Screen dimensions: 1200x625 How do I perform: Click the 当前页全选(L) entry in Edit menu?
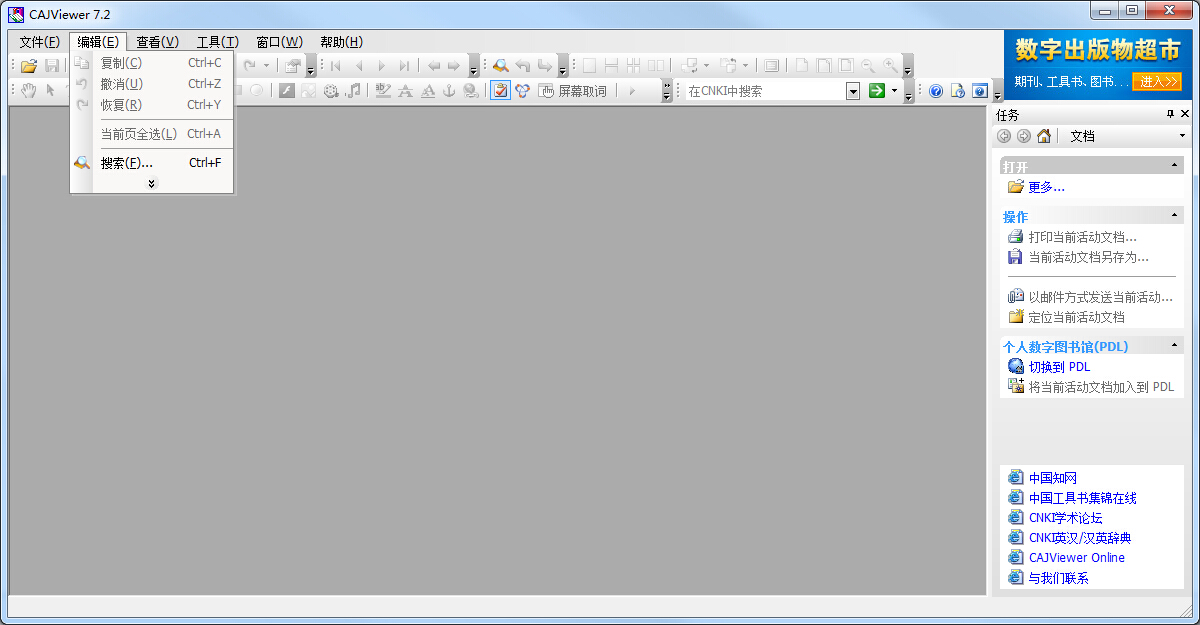coord(152,134)
